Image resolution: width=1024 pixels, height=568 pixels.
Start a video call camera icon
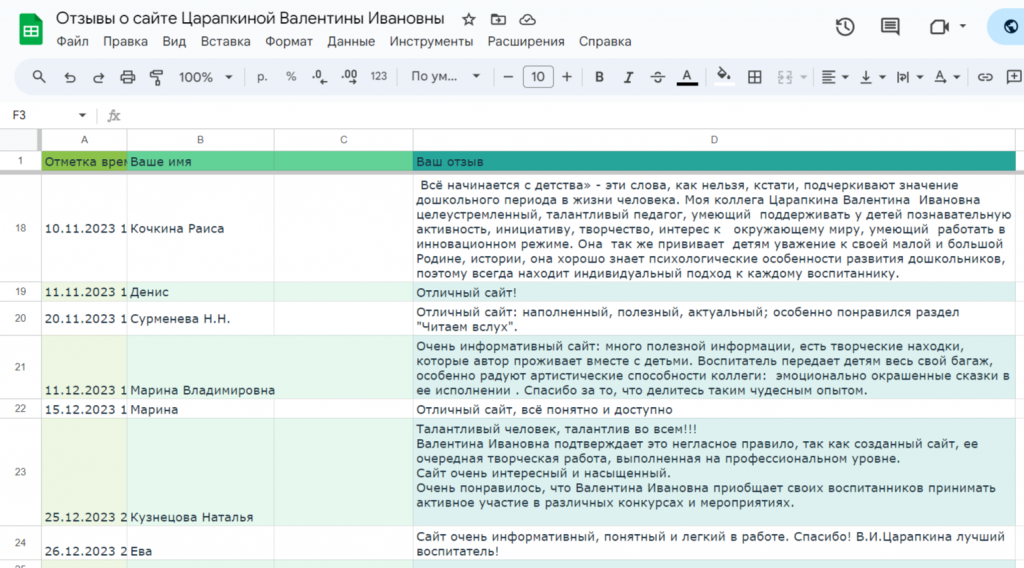(939, 27)
